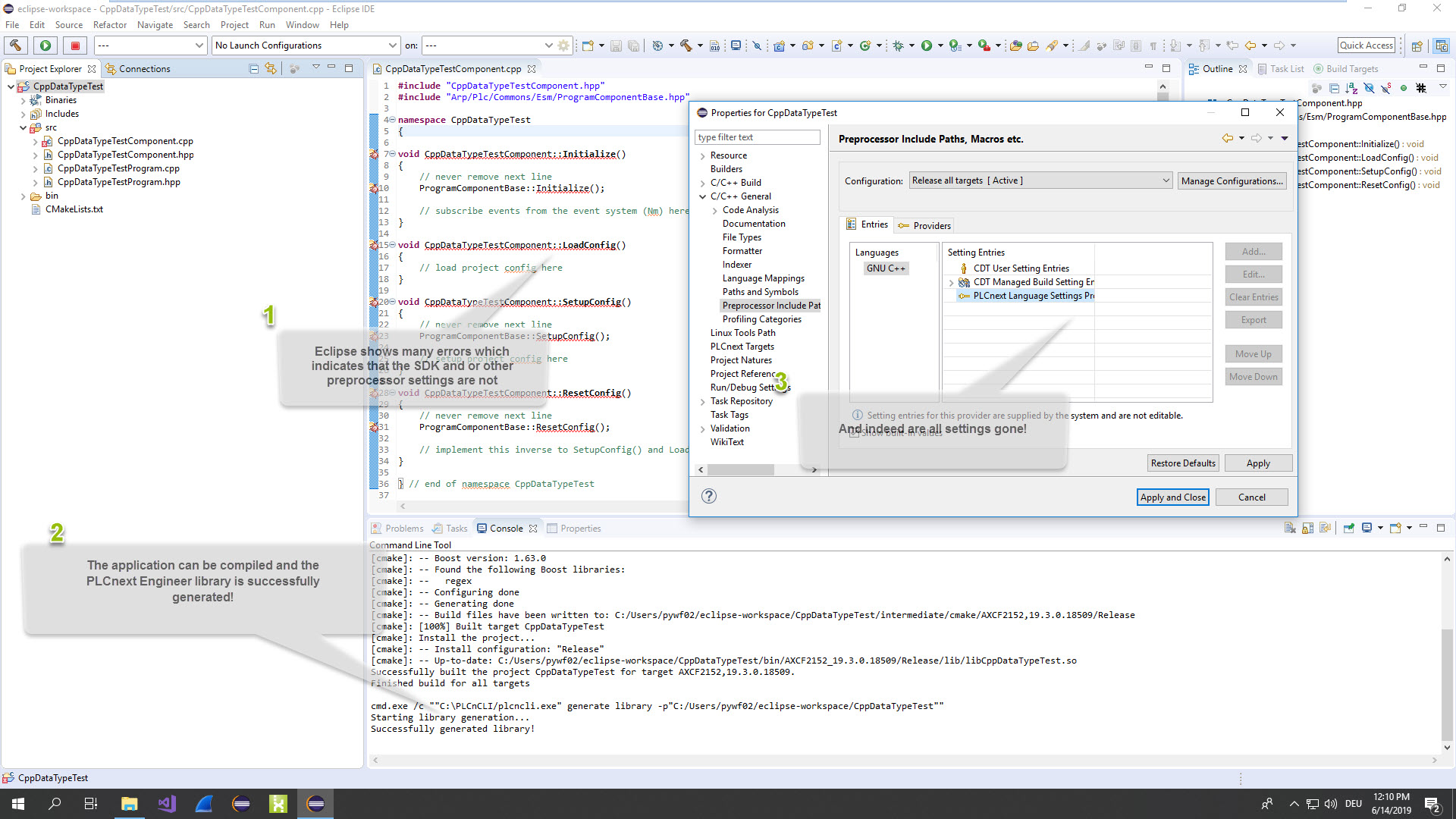Click Manage Configurations button
Viewport: 1456px width, 819px height.
click(1232, 180)
